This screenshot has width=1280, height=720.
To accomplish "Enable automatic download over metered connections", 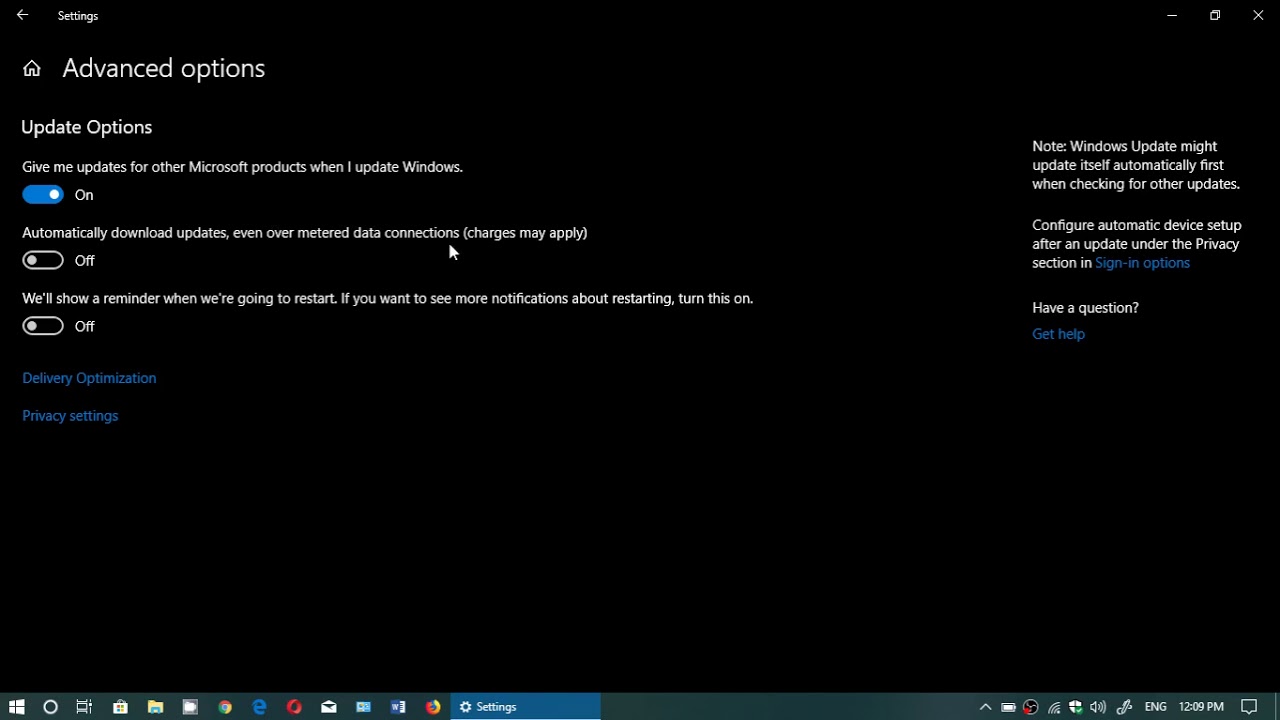I will 43,261.
